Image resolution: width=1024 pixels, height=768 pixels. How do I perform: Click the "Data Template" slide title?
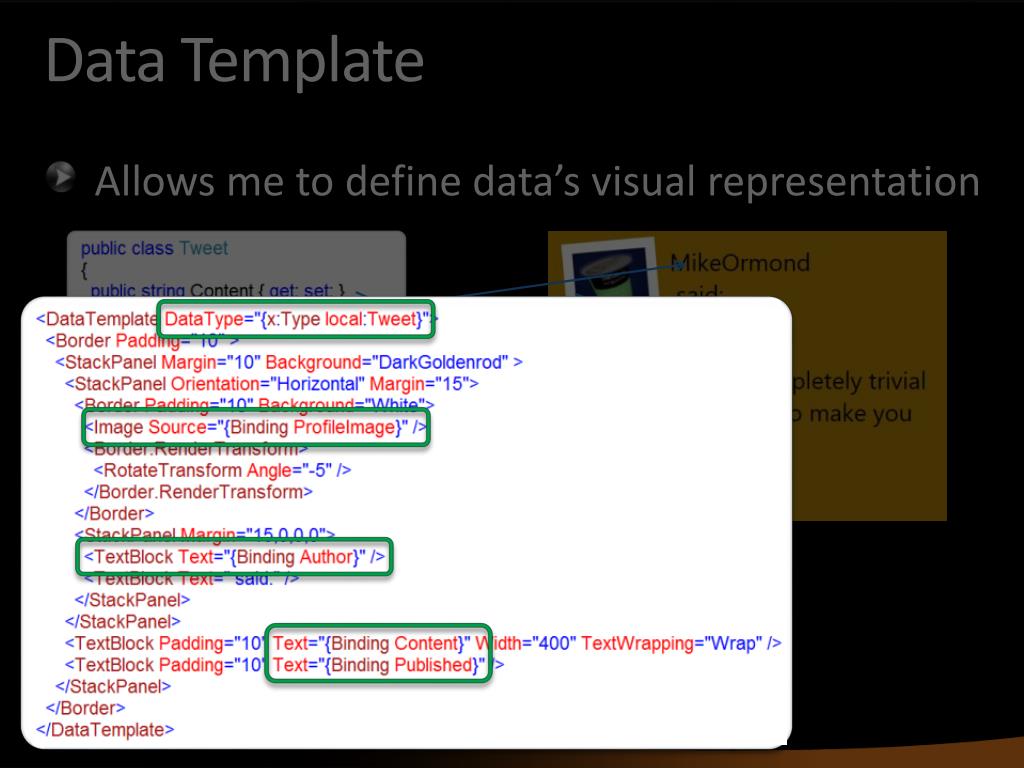[235, 60]
